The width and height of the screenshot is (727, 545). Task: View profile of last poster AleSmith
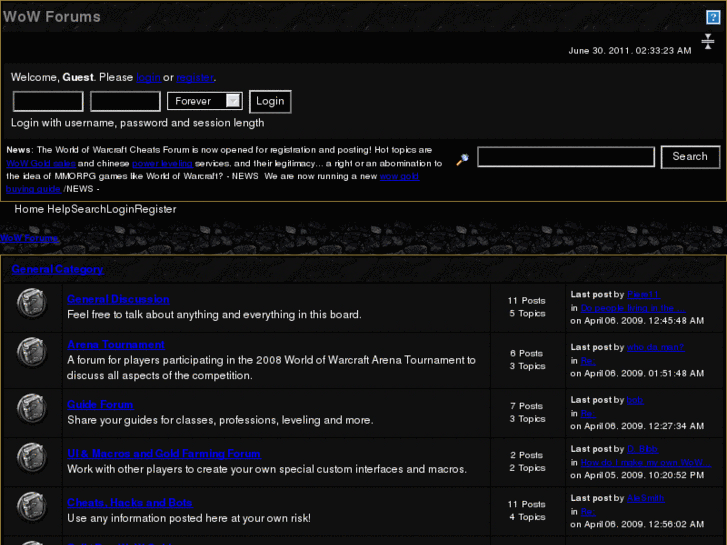click(x=645, y=498)
